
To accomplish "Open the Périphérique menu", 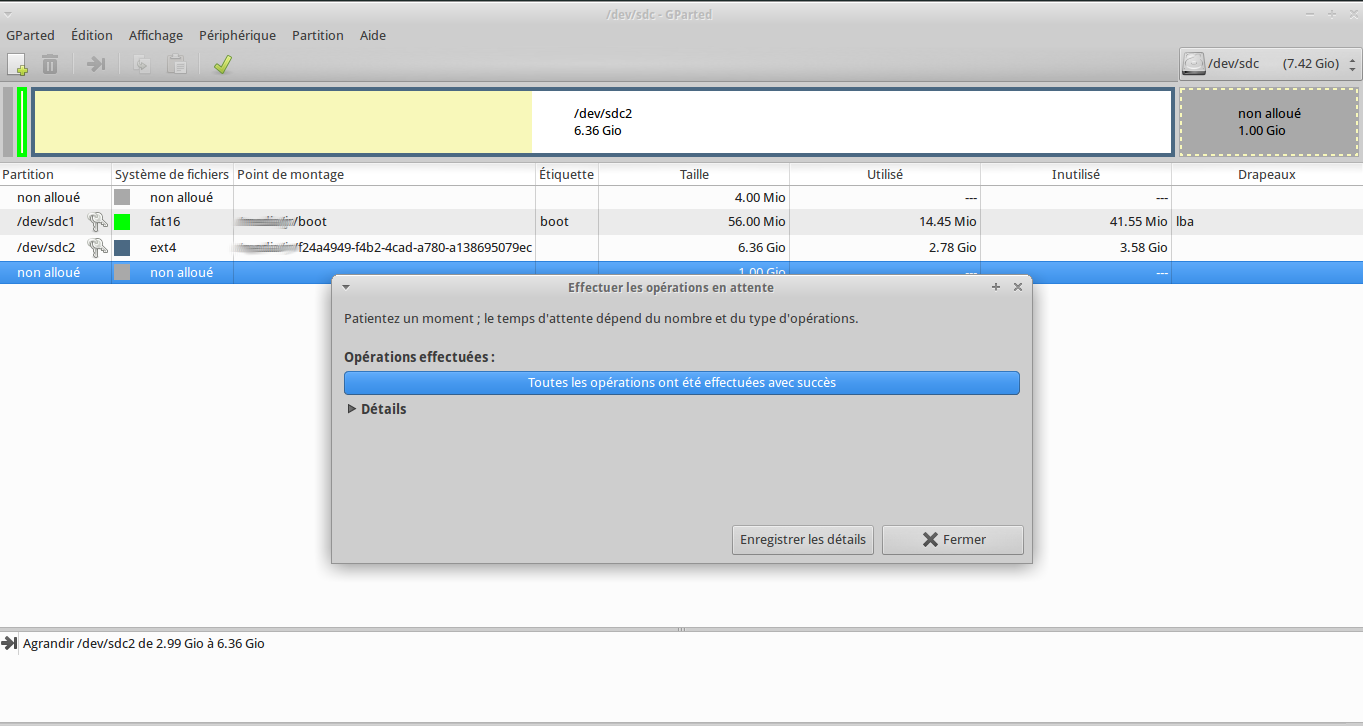I will (237, 35).
